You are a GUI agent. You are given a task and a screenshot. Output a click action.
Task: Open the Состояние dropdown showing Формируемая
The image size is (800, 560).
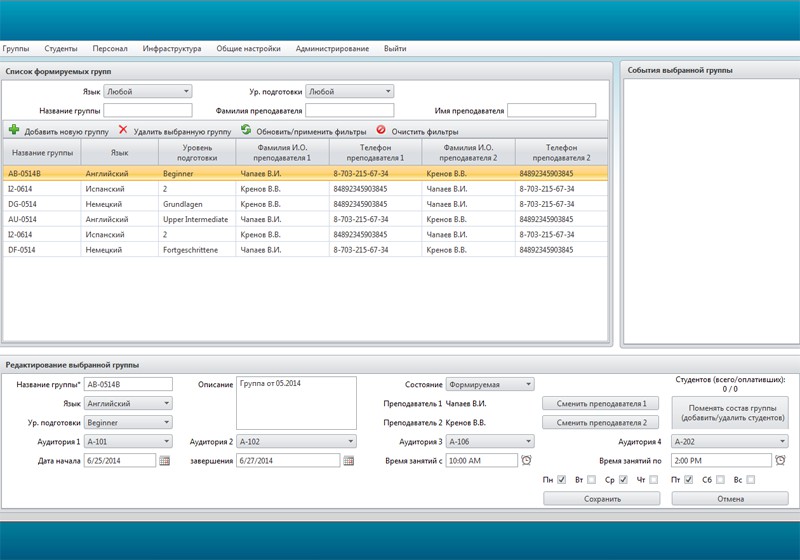click(x=490, y=384)
